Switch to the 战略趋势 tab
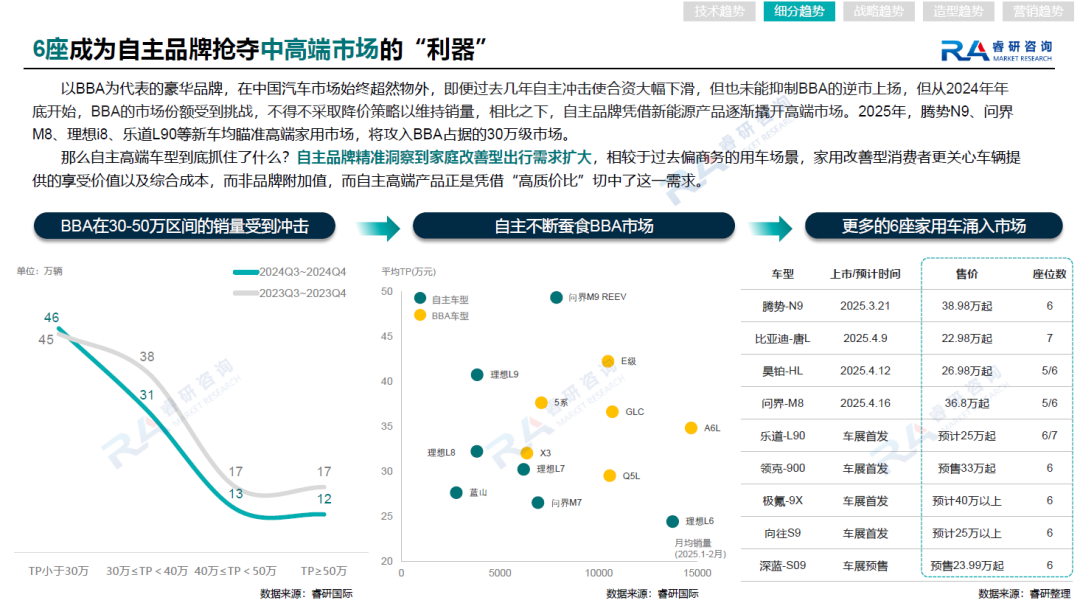Viewport: 1080px width, 603px height. [x=879, y=11]
